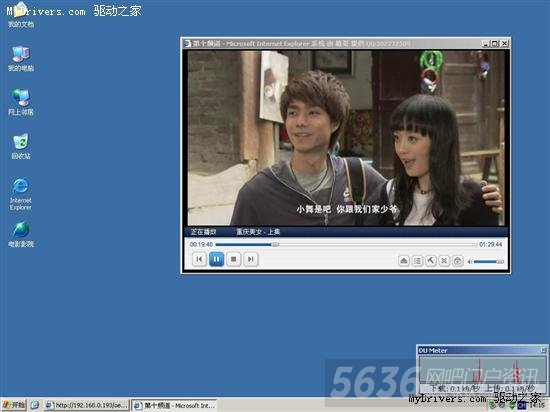Pause the playing video

[216, 259]
